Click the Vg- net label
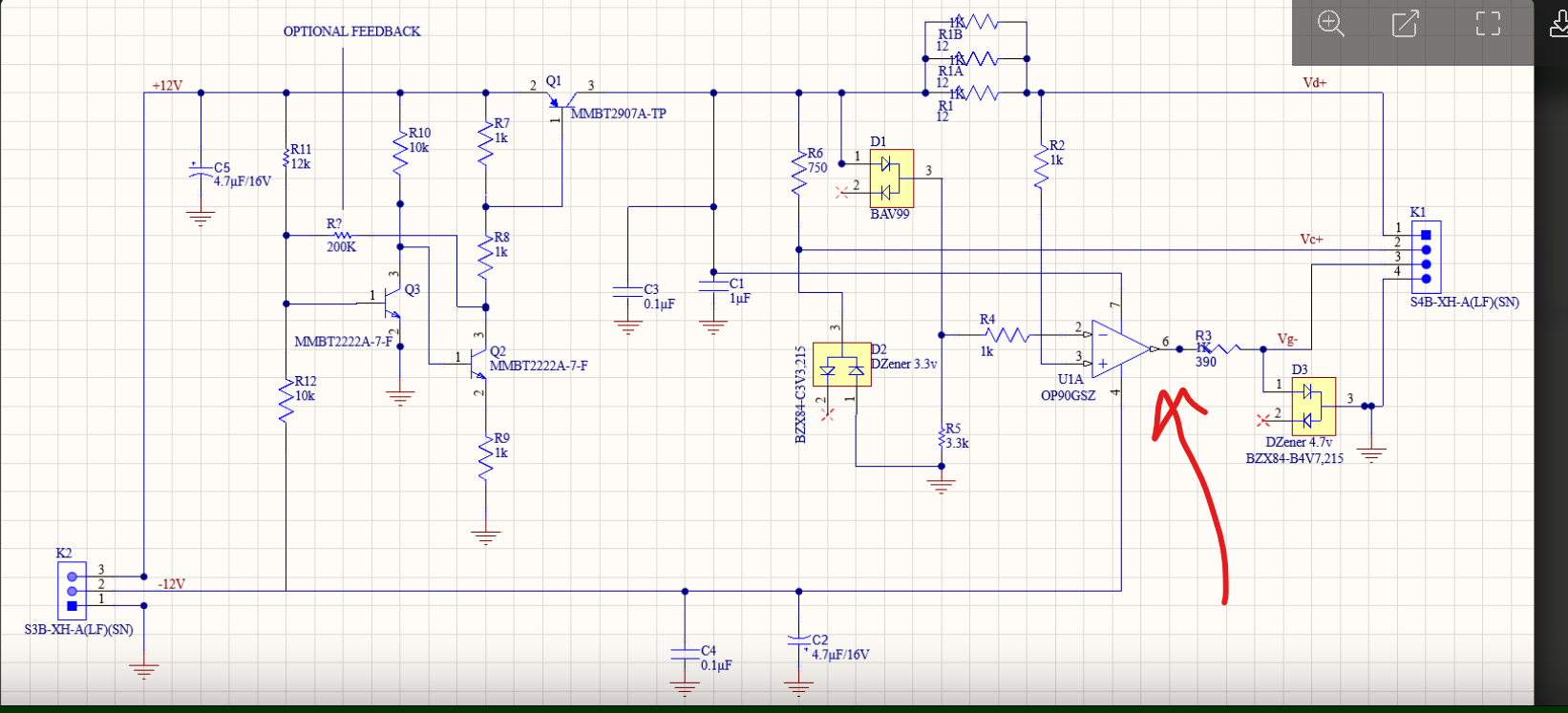The image size is (1568, 713). pyautogui.click(x=1287, y=339)
